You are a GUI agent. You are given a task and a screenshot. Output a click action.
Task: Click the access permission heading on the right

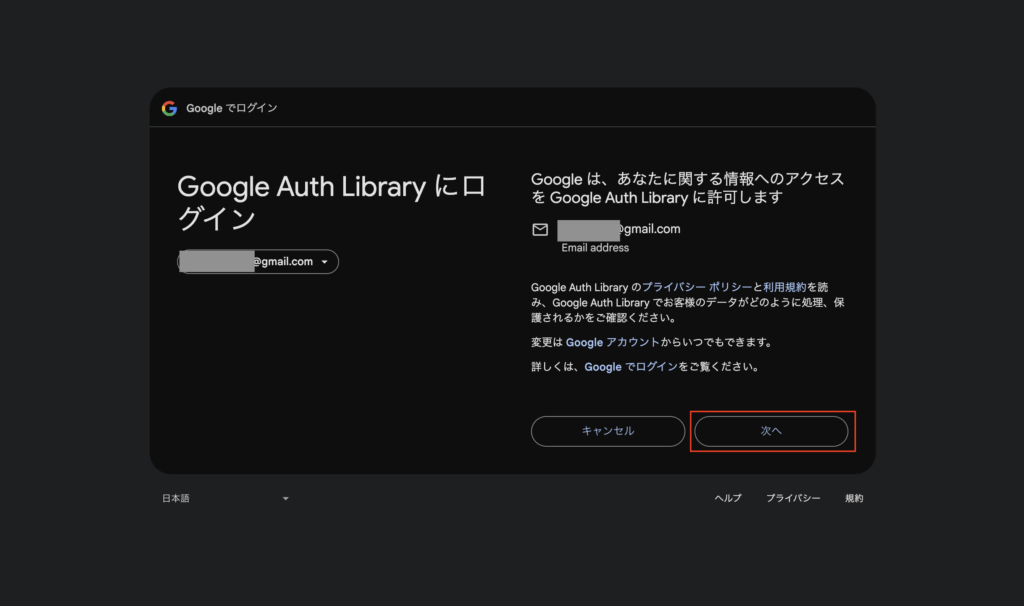(688, 188)
